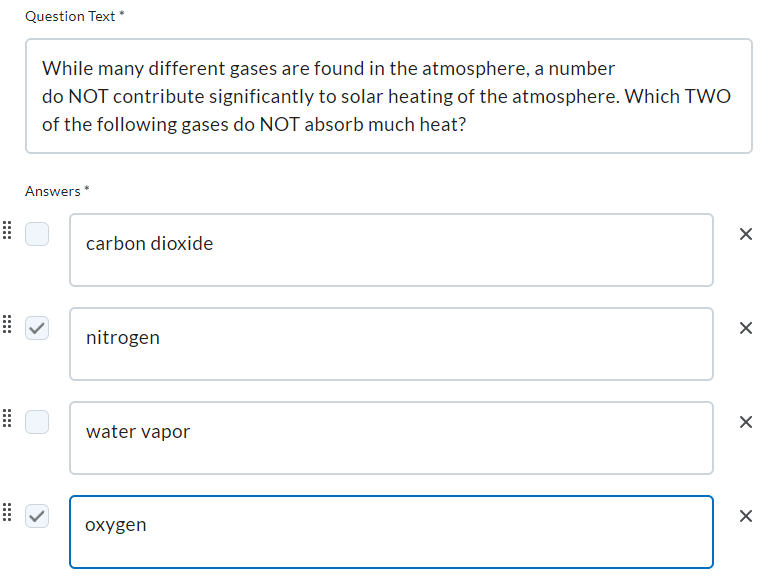Viewport: 771px width, 584px height.
Task: Click the oxygen answer text box
Action: point(391,531)
